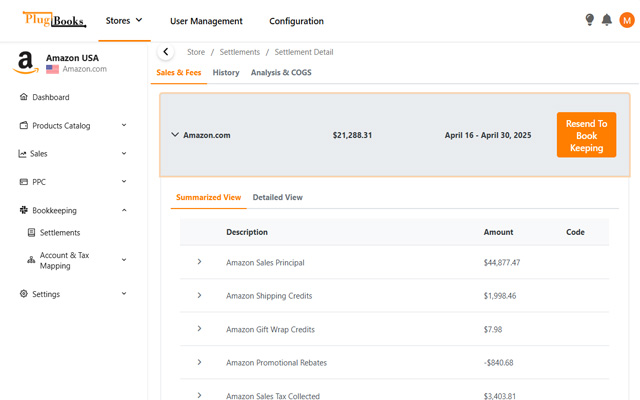Click the Settings gear icon
This screenshot has height=400, width=640.
pos(24,293)
